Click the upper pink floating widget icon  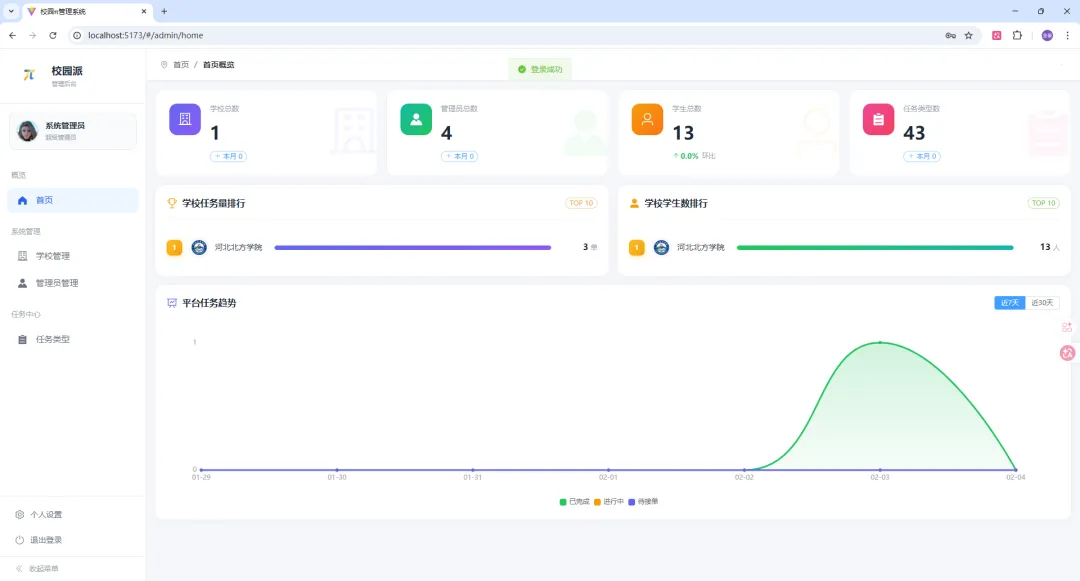click(x=1067, y=328)
